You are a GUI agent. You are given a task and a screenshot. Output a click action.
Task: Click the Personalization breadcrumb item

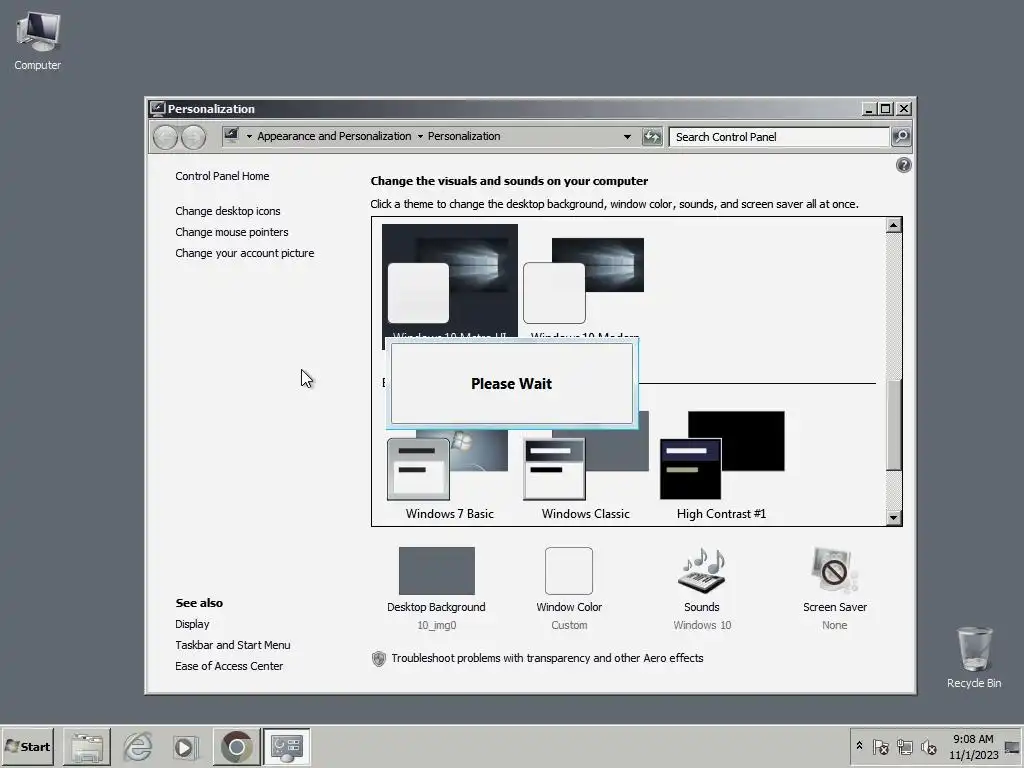(464, 136)
